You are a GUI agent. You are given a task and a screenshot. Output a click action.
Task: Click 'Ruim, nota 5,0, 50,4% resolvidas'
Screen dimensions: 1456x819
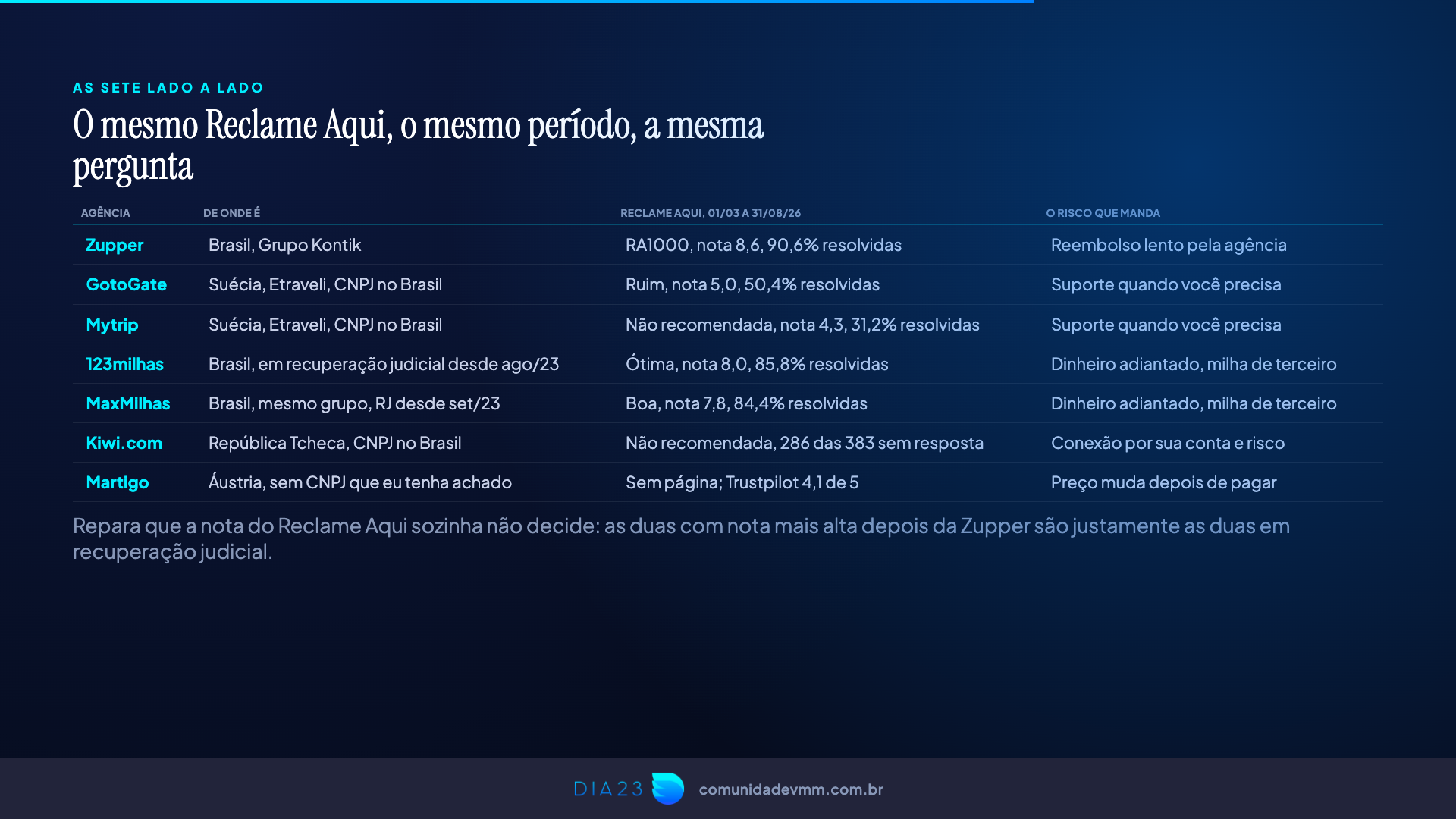click(x=752, y=284)
